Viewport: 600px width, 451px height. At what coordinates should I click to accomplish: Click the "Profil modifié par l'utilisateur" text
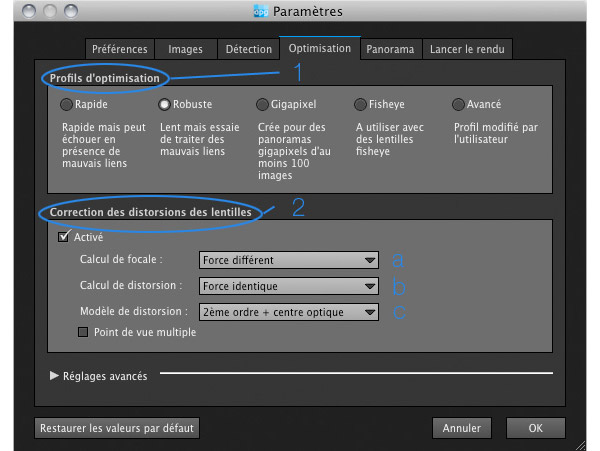tap(496, 133)
